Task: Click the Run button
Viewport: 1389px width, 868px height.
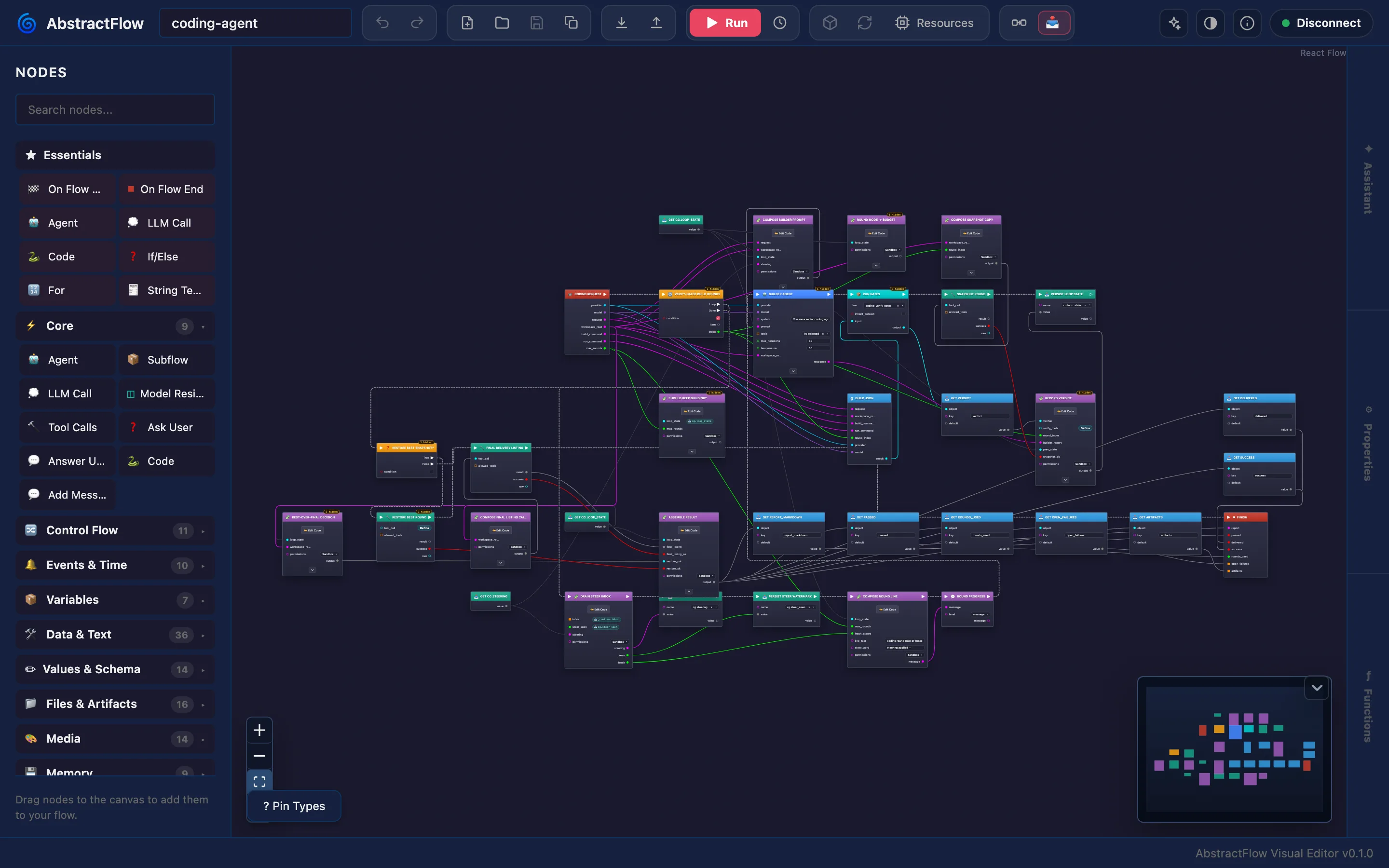Action: tap(725, 23)
